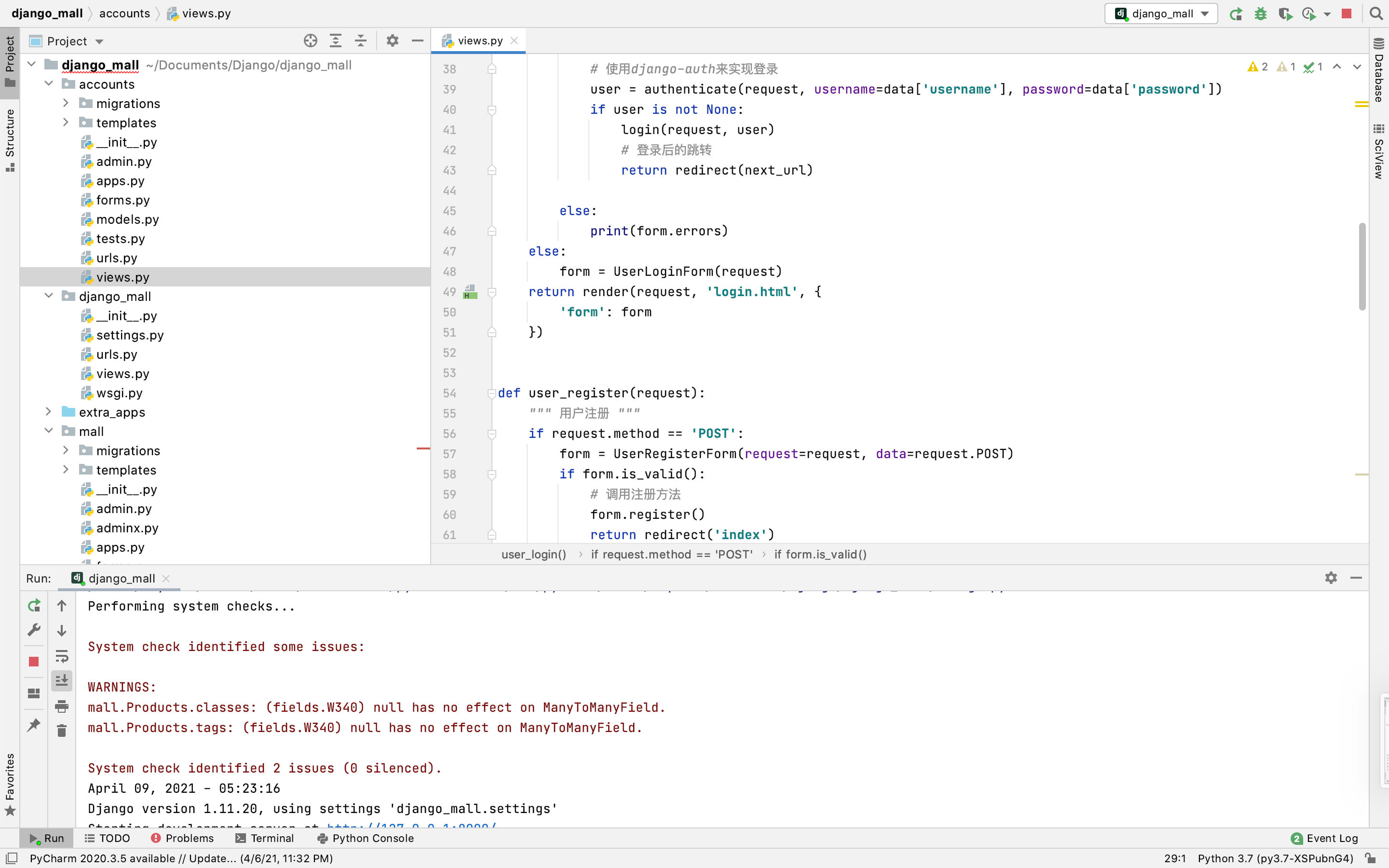
Task: Open the Event Log button
Action: point(1325,838)
